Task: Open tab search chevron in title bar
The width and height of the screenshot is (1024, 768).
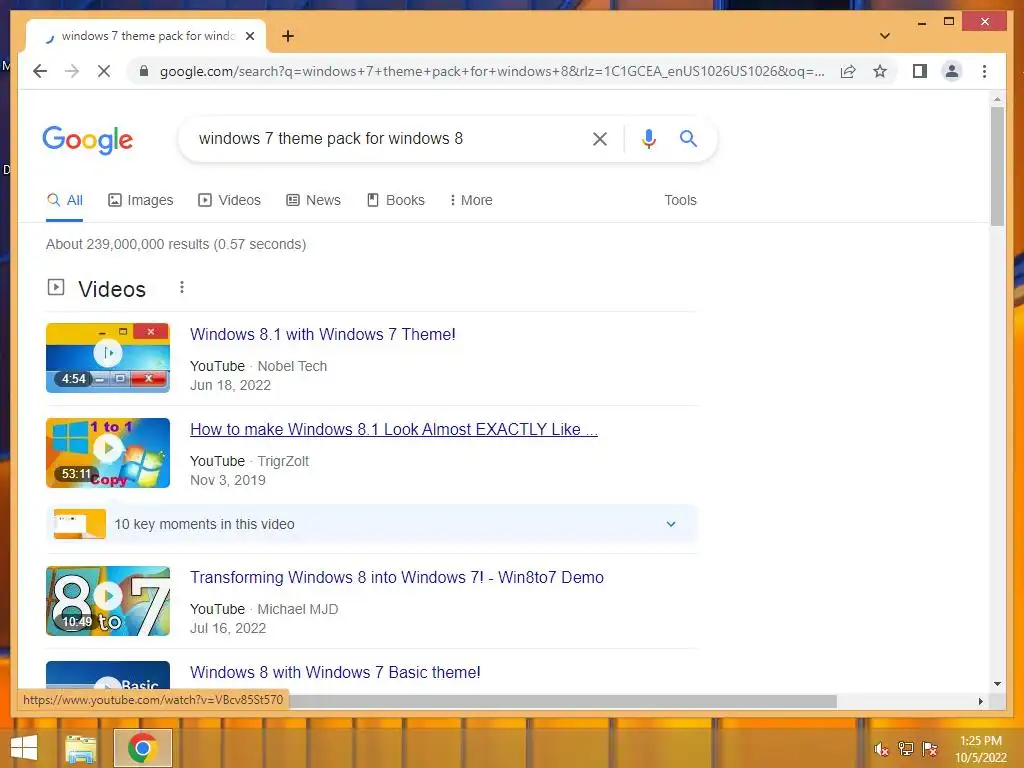Action: (885, 36)
